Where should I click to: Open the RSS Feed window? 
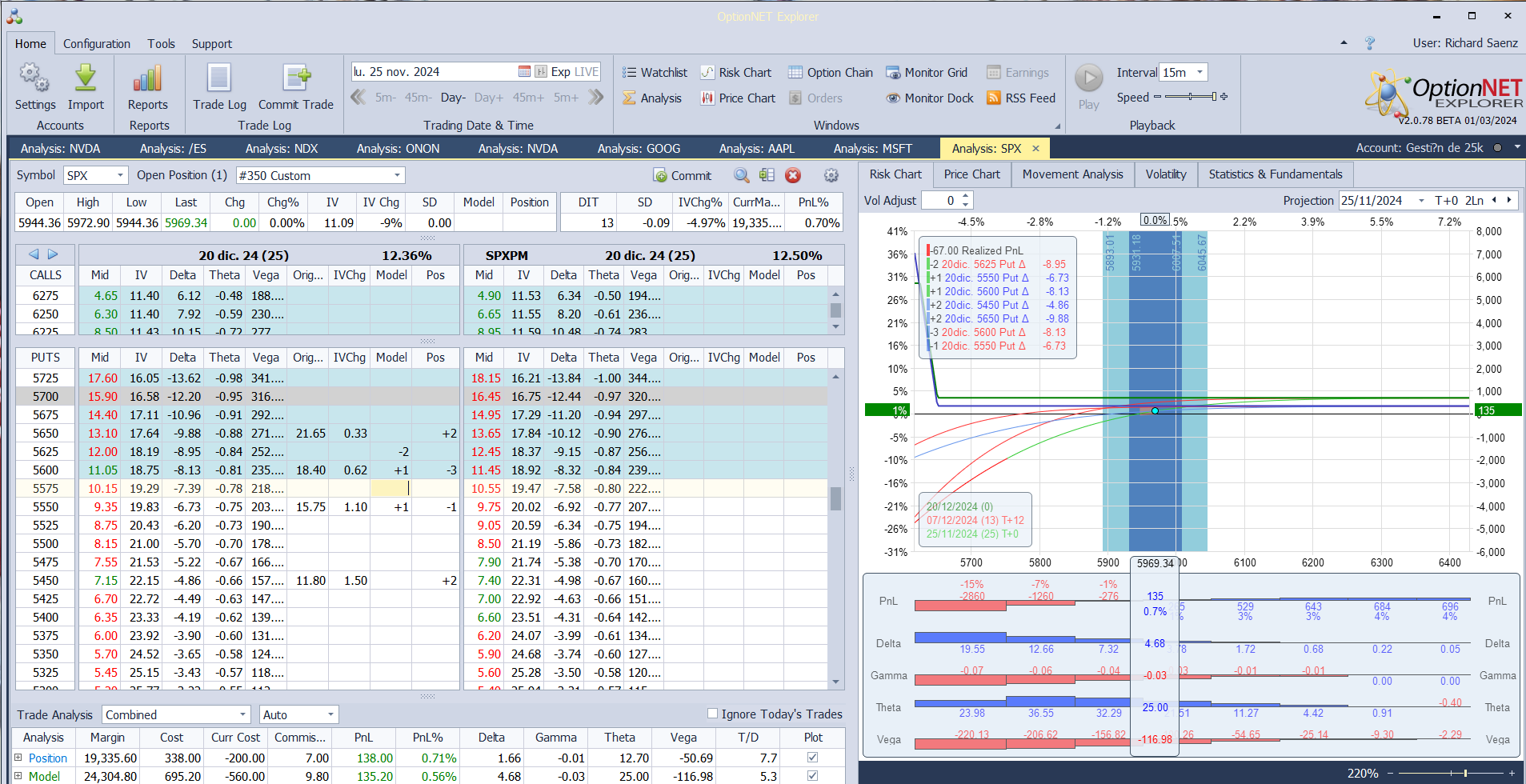tap(1021, 98)
